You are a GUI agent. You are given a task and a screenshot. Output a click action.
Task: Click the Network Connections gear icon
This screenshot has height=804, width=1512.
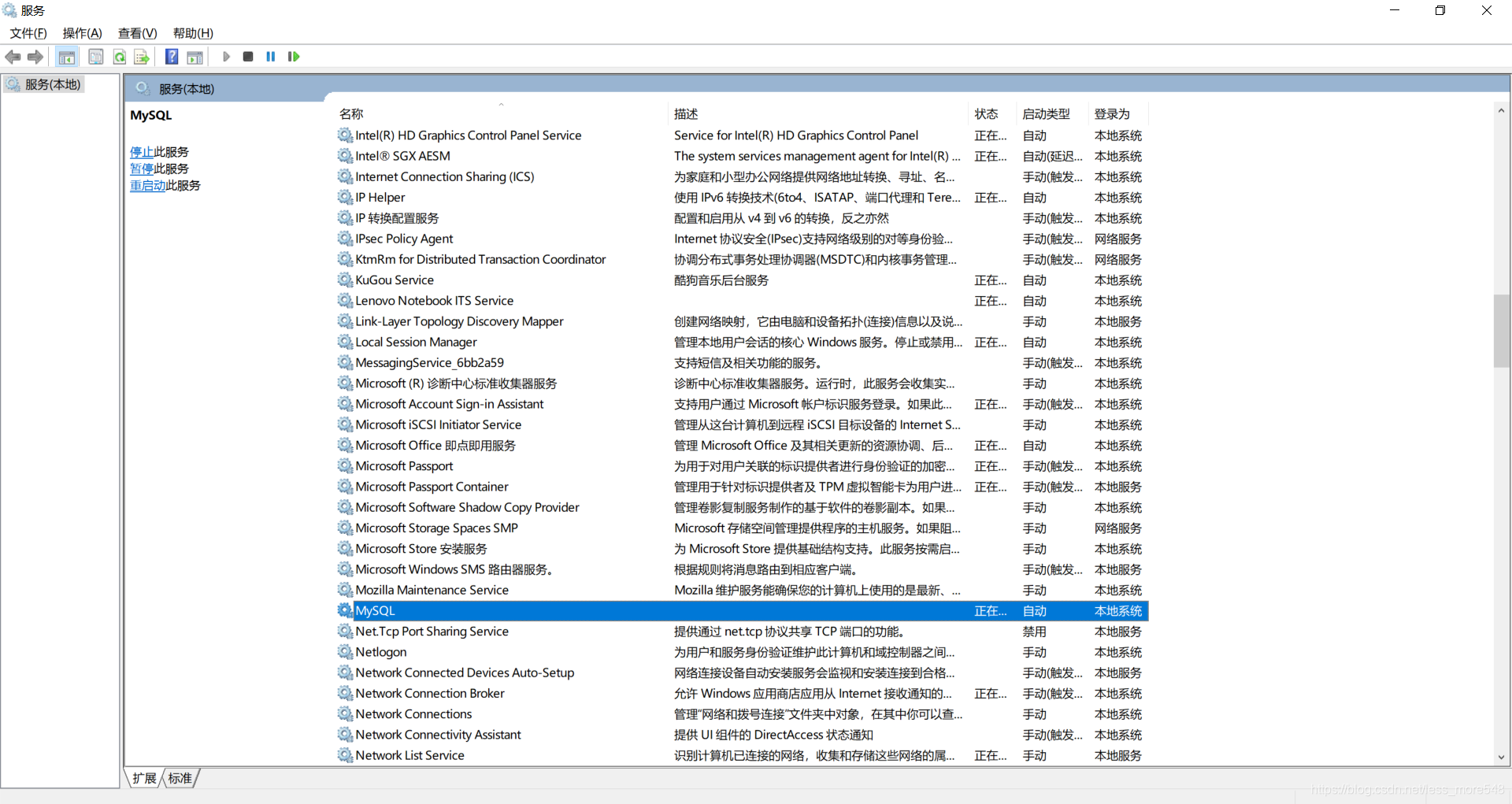345,713
